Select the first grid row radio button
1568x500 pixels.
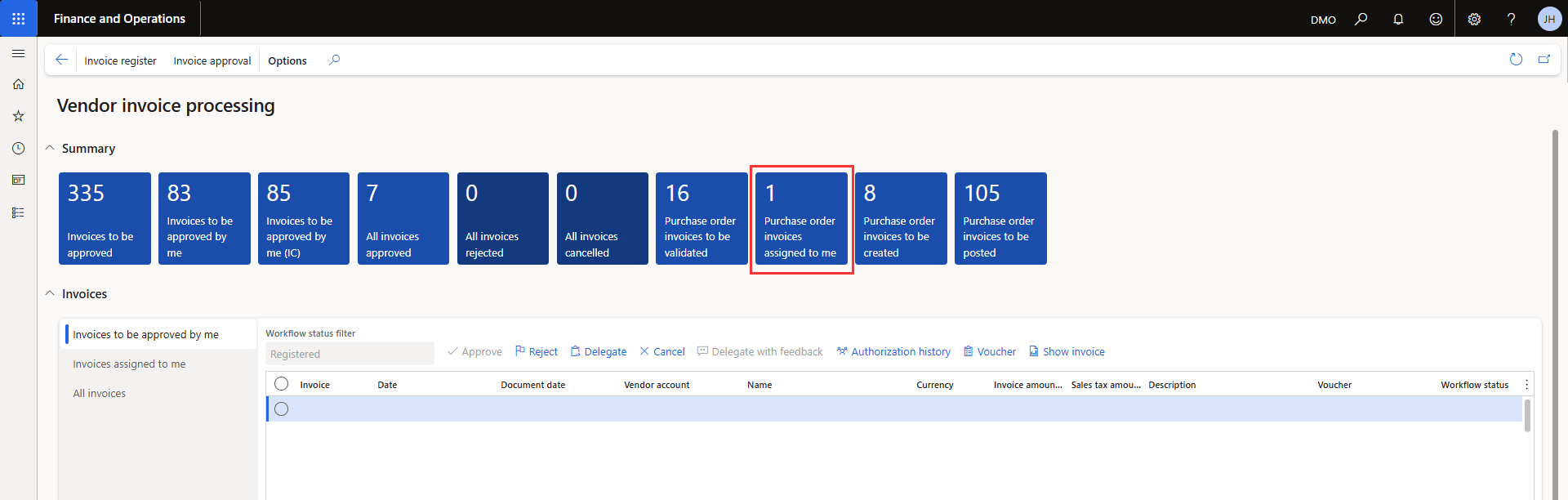282,409
